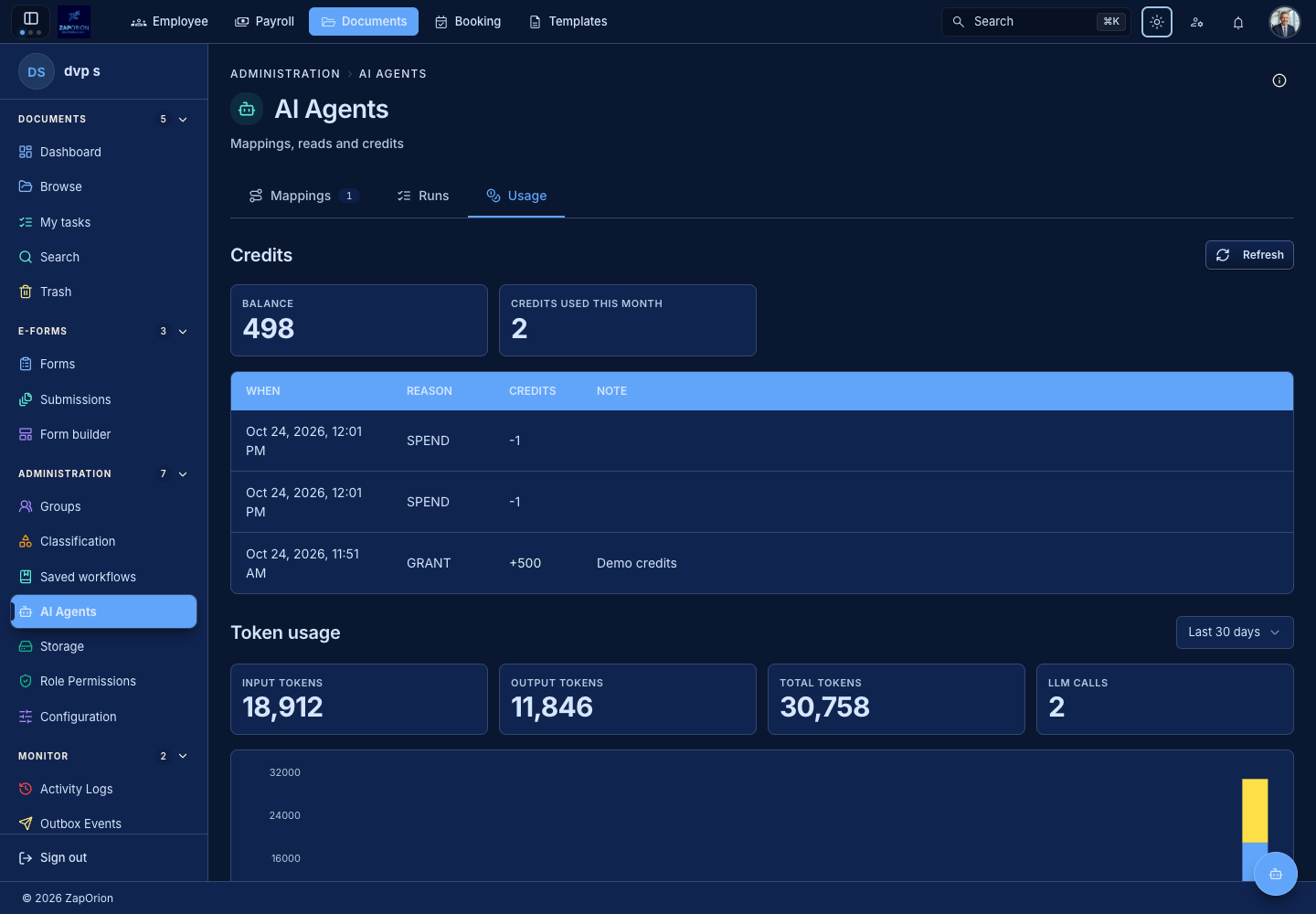Collapse the Monitor sidebar section
The height and width of the screenshot is (914, 1316).
[183, 756]
